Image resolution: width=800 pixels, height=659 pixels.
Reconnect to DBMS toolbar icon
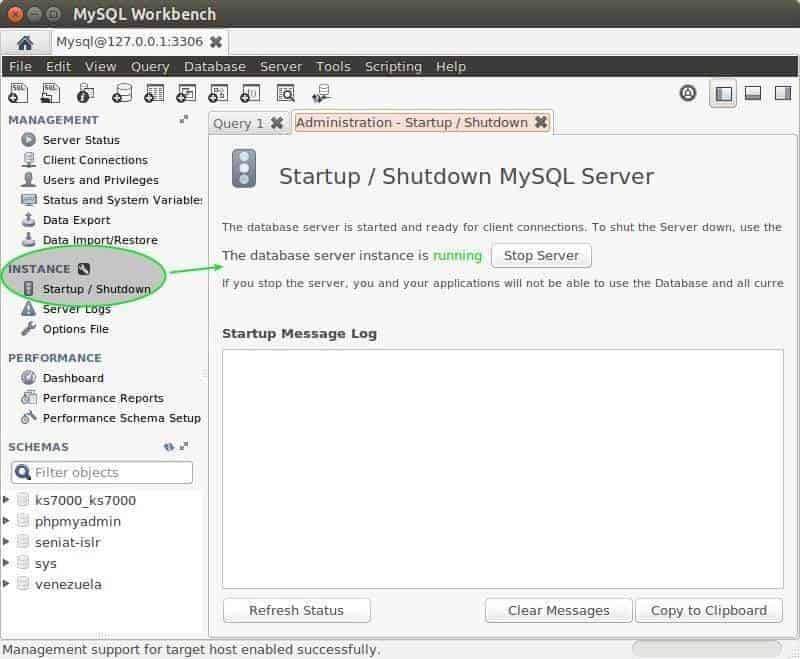tap(321, 93)
